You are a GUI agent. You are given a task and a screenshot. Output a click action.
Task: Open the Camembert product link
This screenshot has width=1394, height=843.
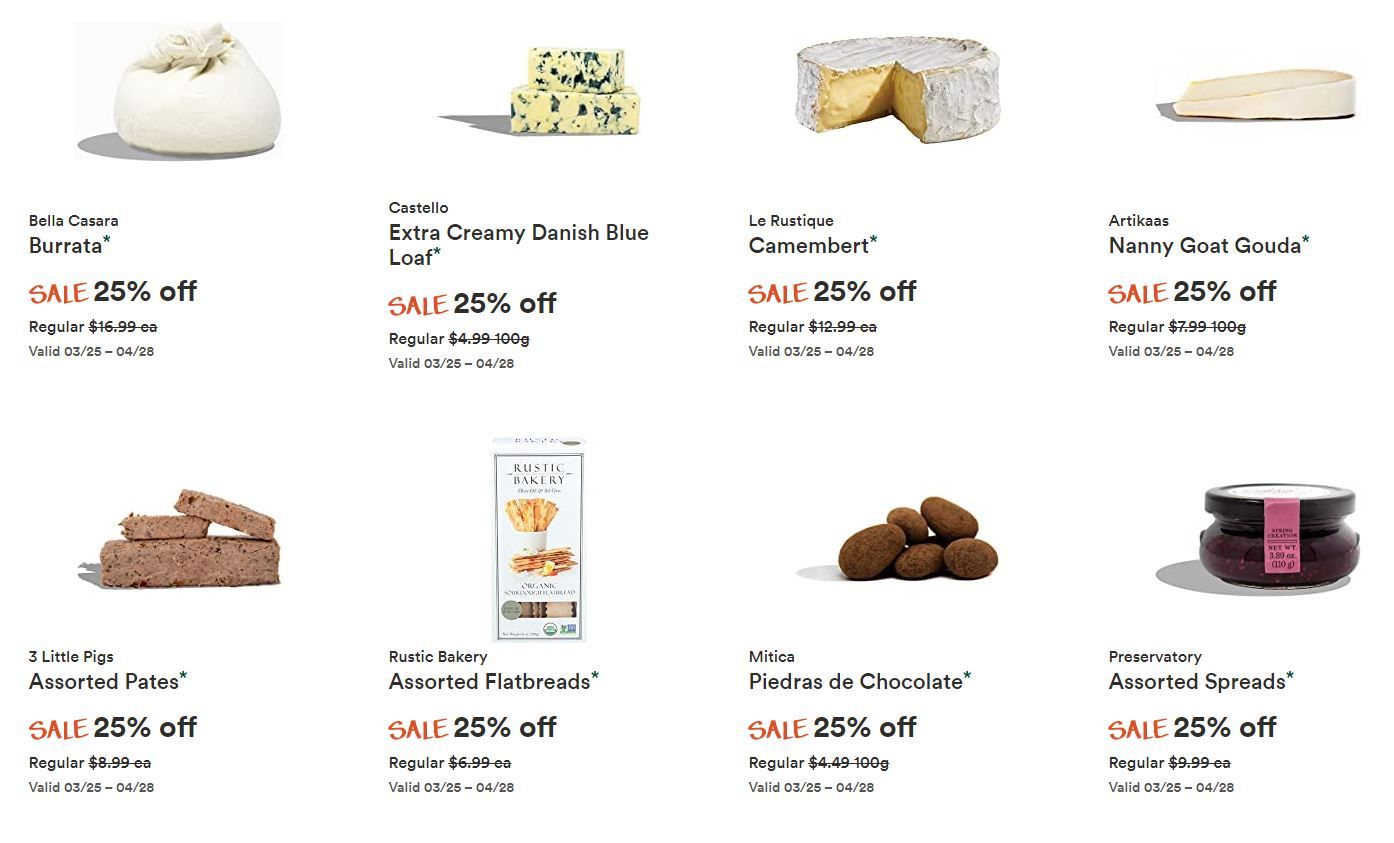[813, 245]
